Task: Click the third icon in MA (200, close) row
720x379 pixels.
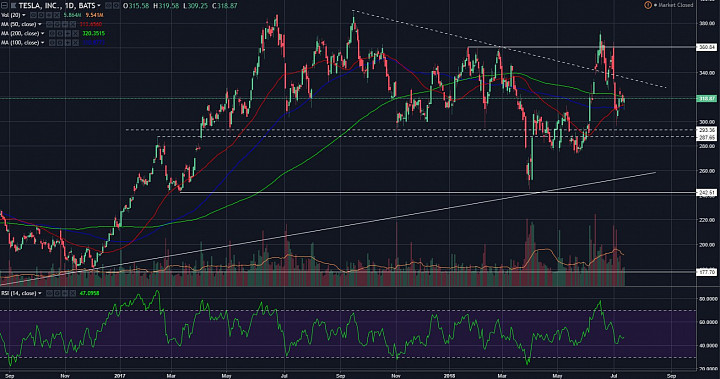Action: tap(68, 34)
